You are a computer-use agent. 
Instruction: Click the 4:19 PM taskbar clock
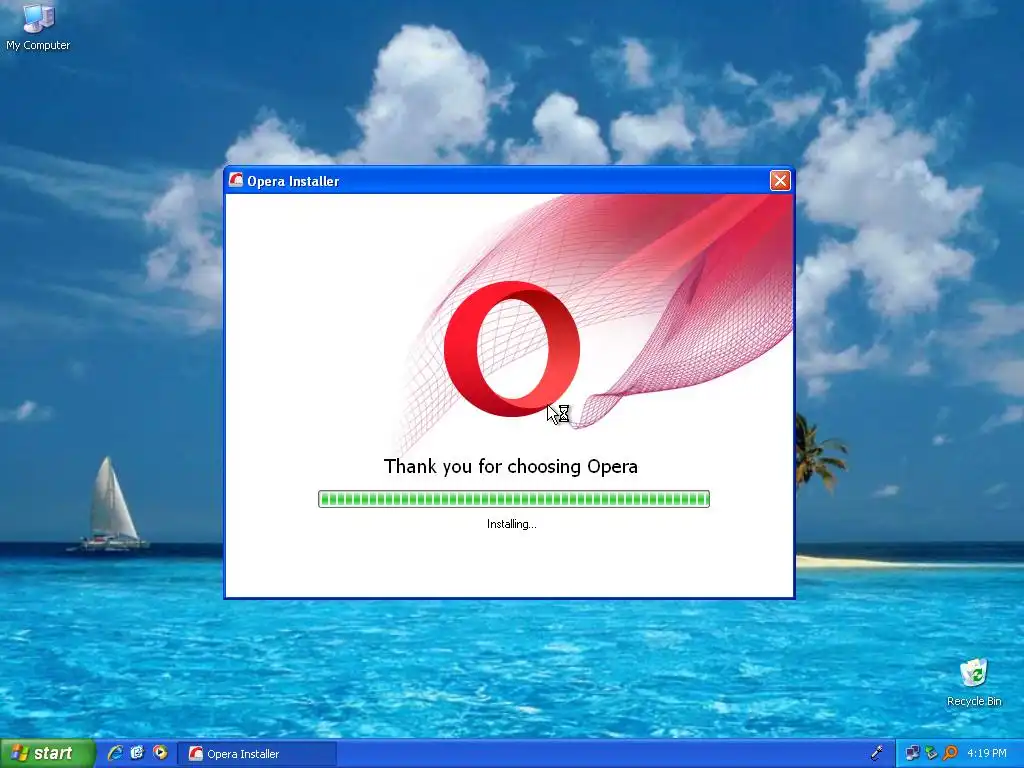987,753
